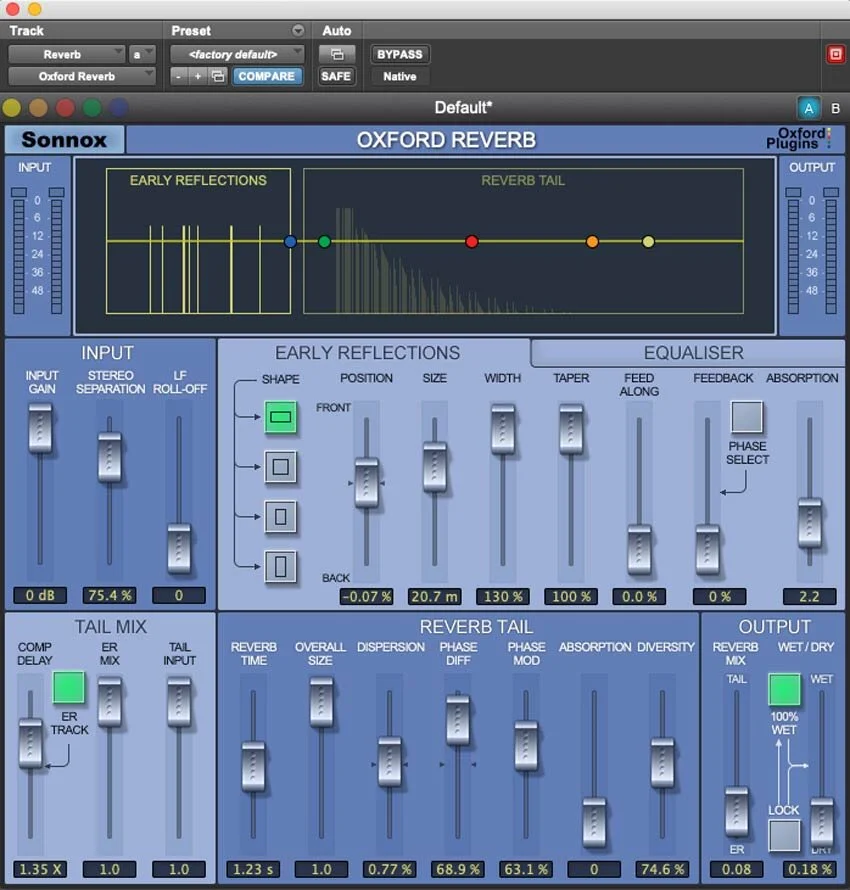Click the automation icon under Auto
The image size is (850, 890).
[337, 54]
